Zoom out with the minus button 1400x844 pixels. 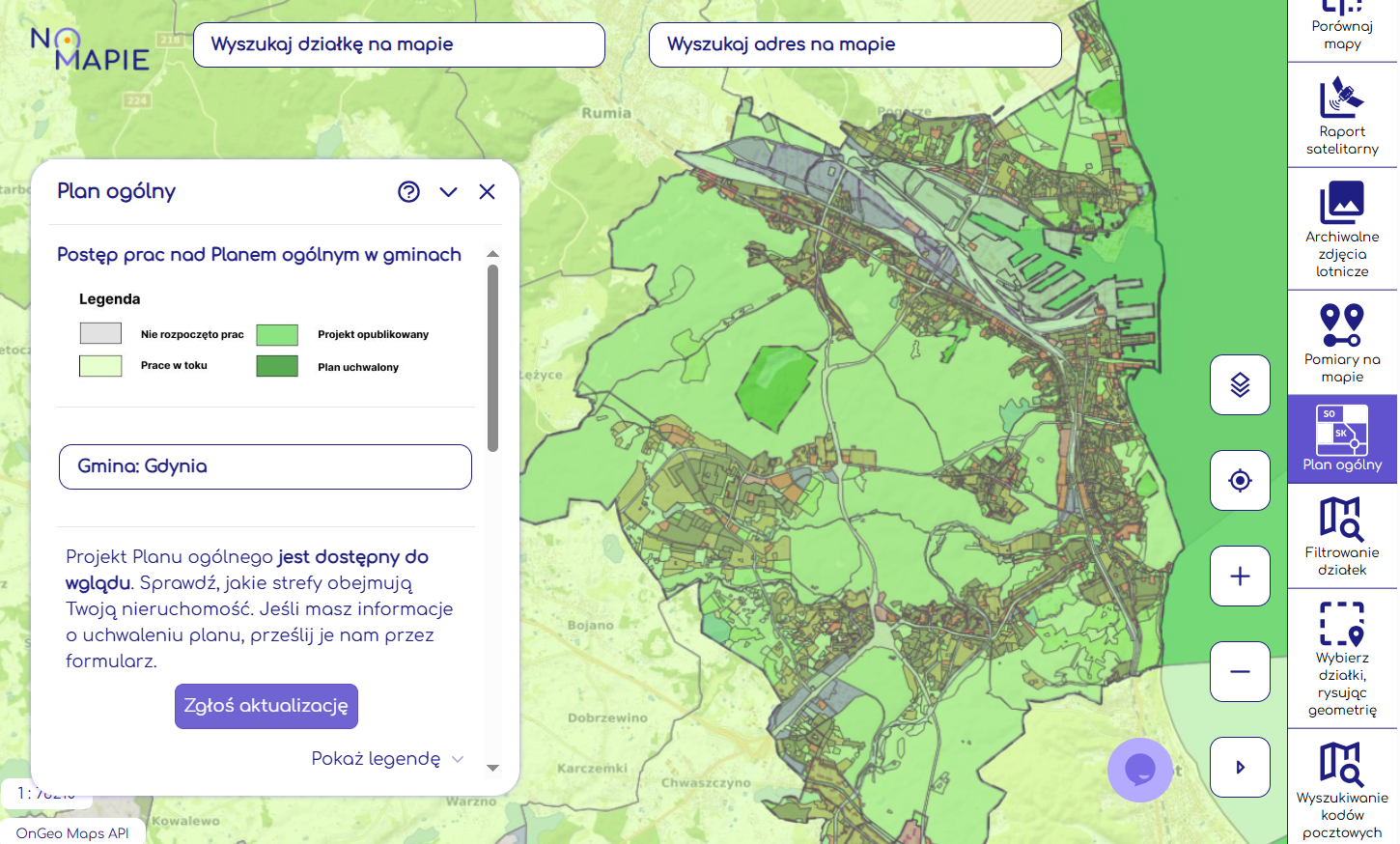pyautogui.click(x=1240, y=671)
